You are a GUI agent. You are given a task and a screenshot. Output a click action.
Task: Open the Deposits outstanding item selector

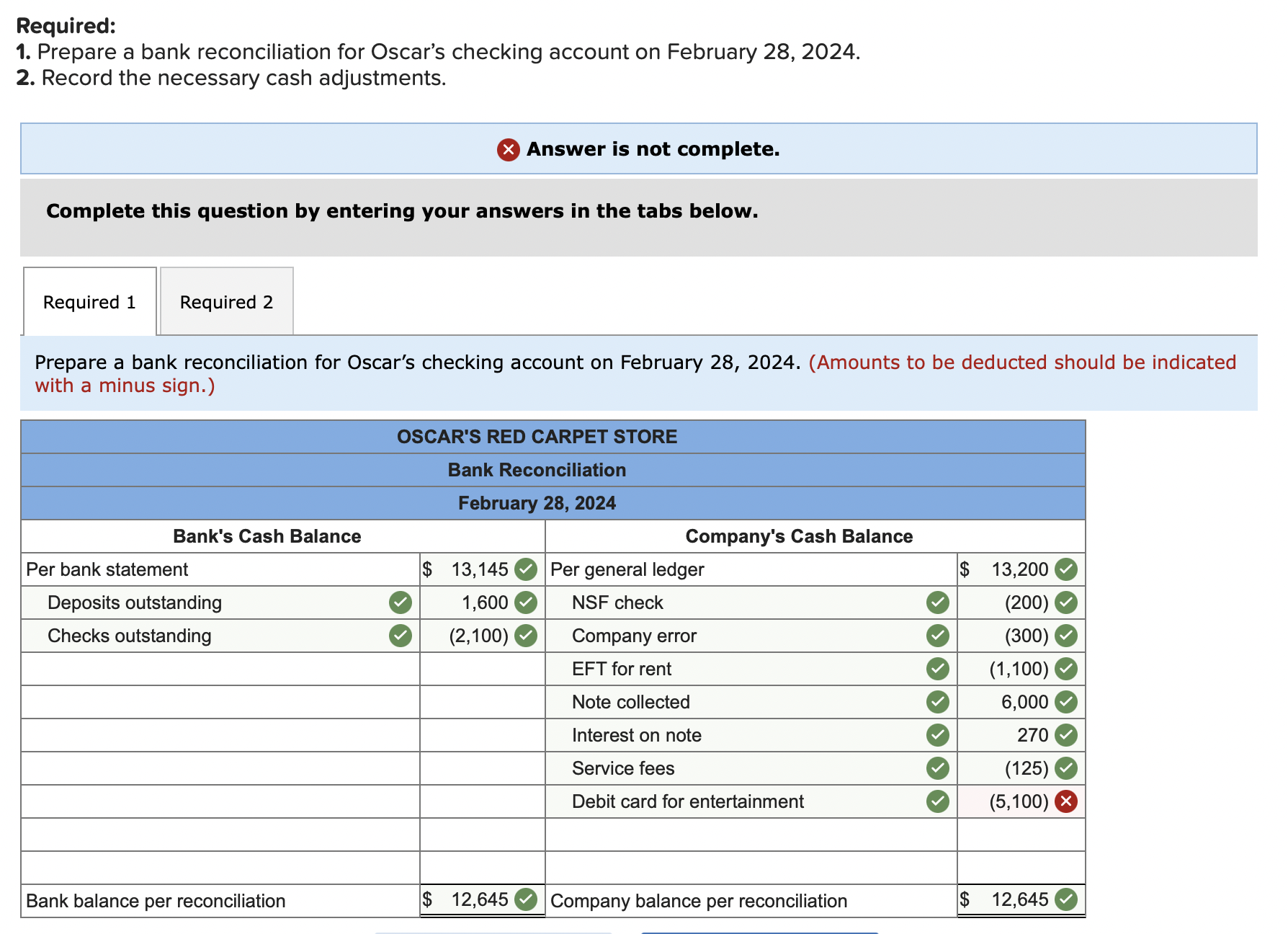pos(220,602)
